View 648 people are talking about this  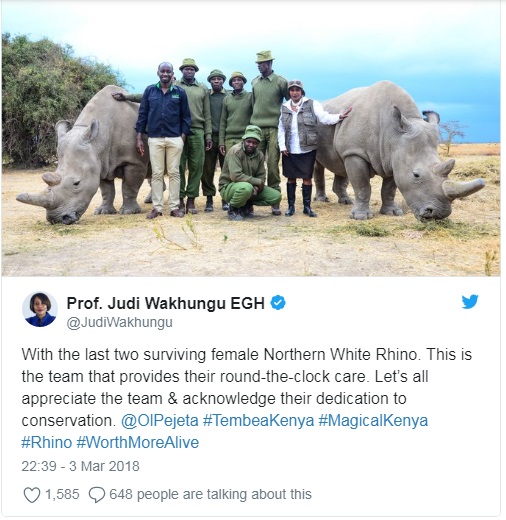210,494
